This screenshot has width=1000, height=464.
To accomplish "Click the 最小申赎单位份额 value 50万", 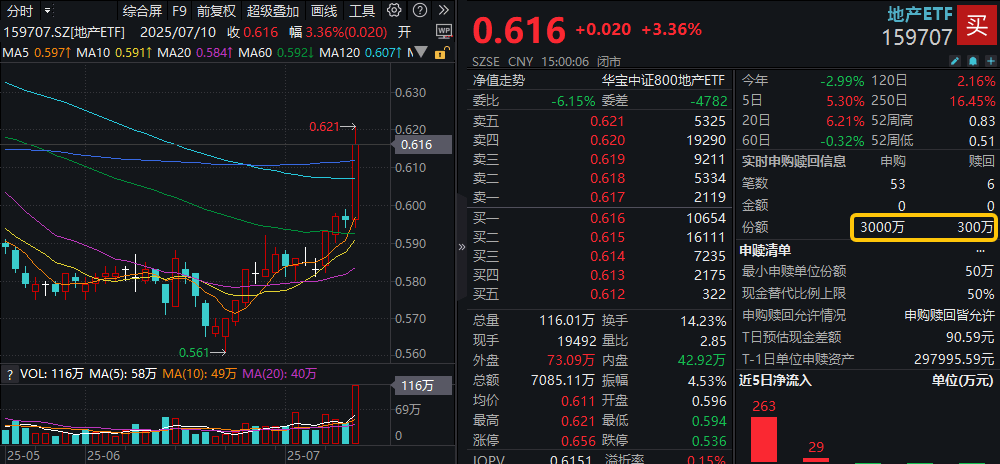I will (x=981, y=272).
